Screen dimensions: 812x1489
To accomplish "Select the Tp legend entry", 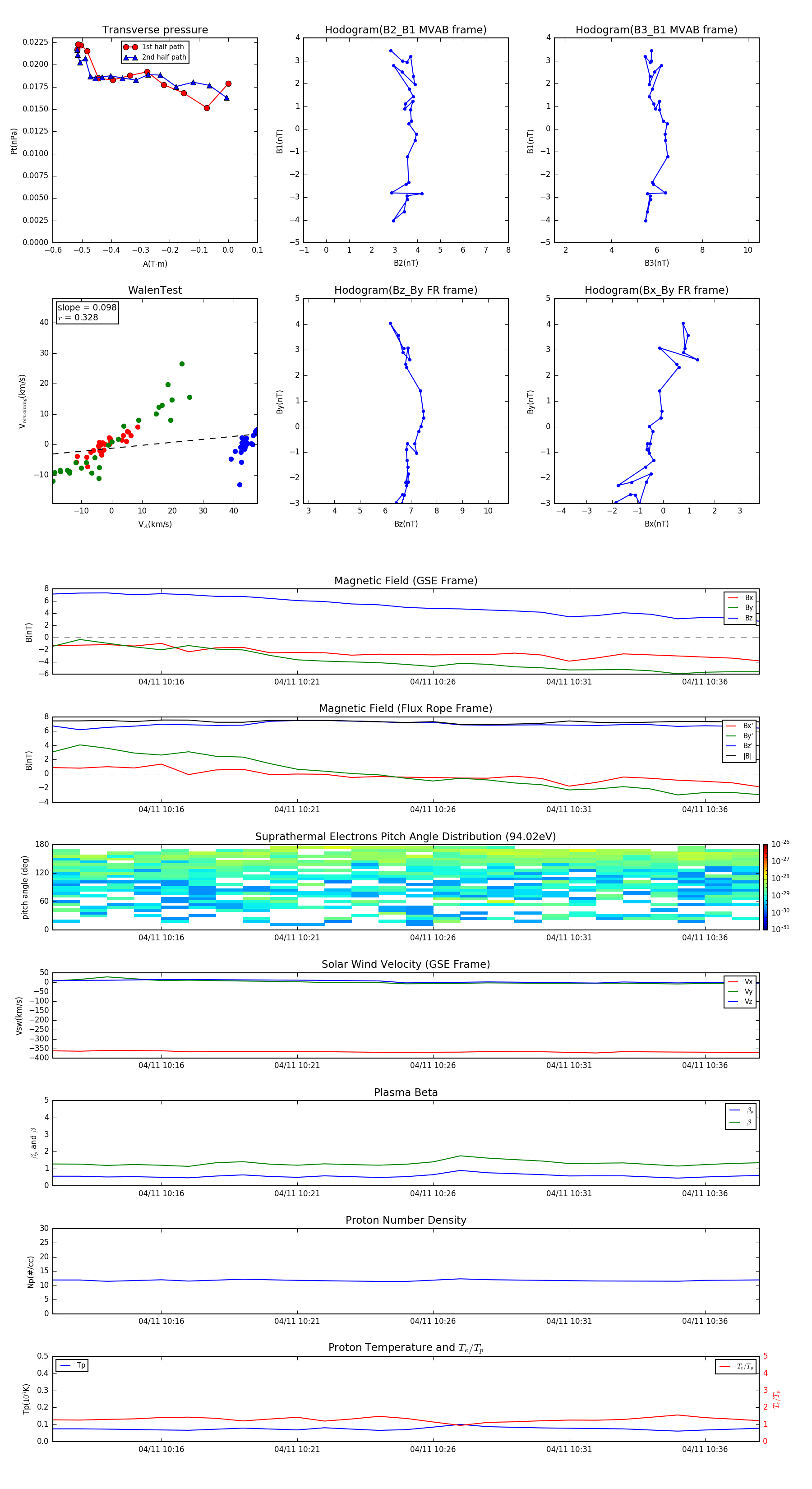I will [72, 1365].
